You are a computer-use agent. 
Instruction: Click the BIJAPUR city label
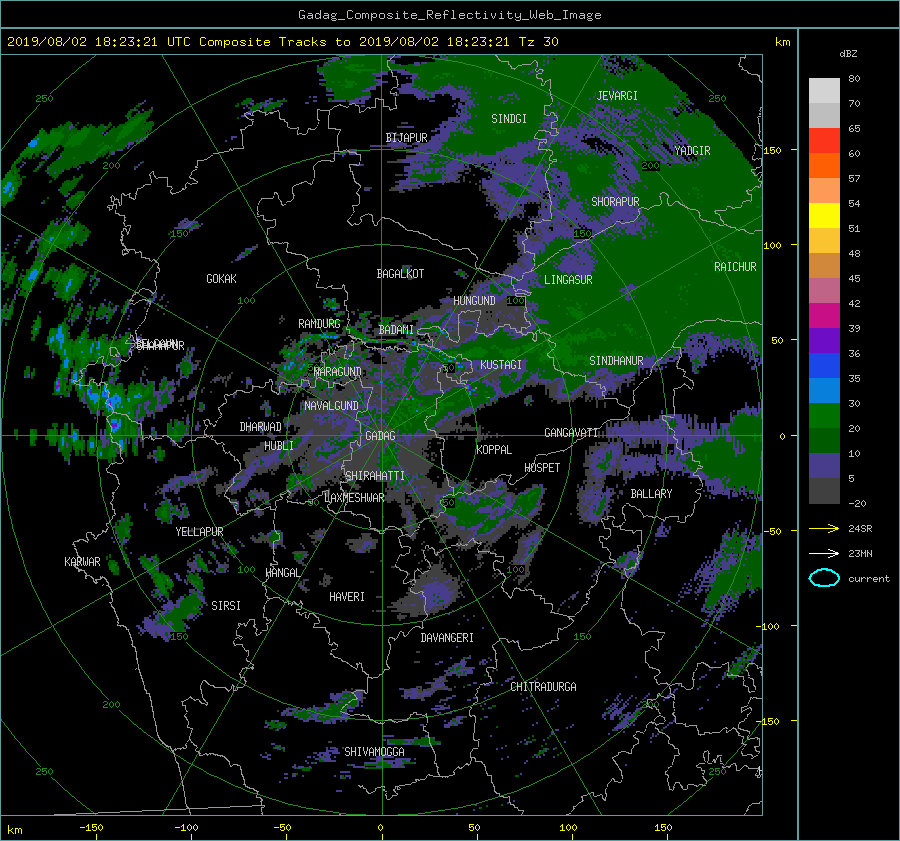(x=406, y=138)
